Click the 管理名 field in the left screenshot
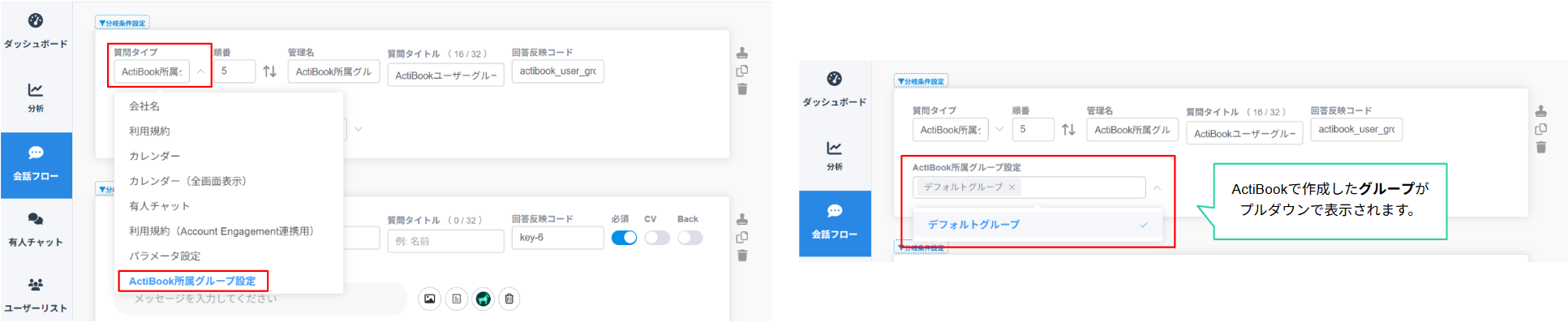Screen dimensions: 1568x323 [333, 71]
